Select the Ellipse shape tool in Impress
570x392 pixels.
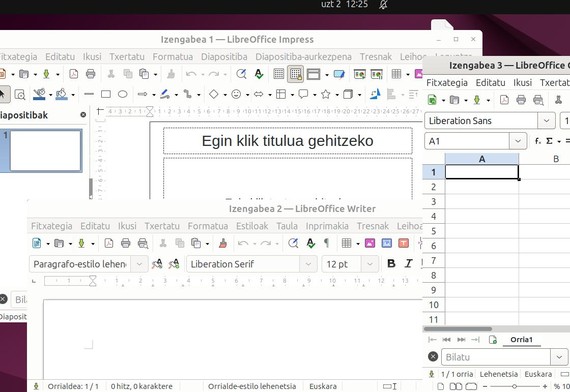pyautogui.click(x=123, y=95)
